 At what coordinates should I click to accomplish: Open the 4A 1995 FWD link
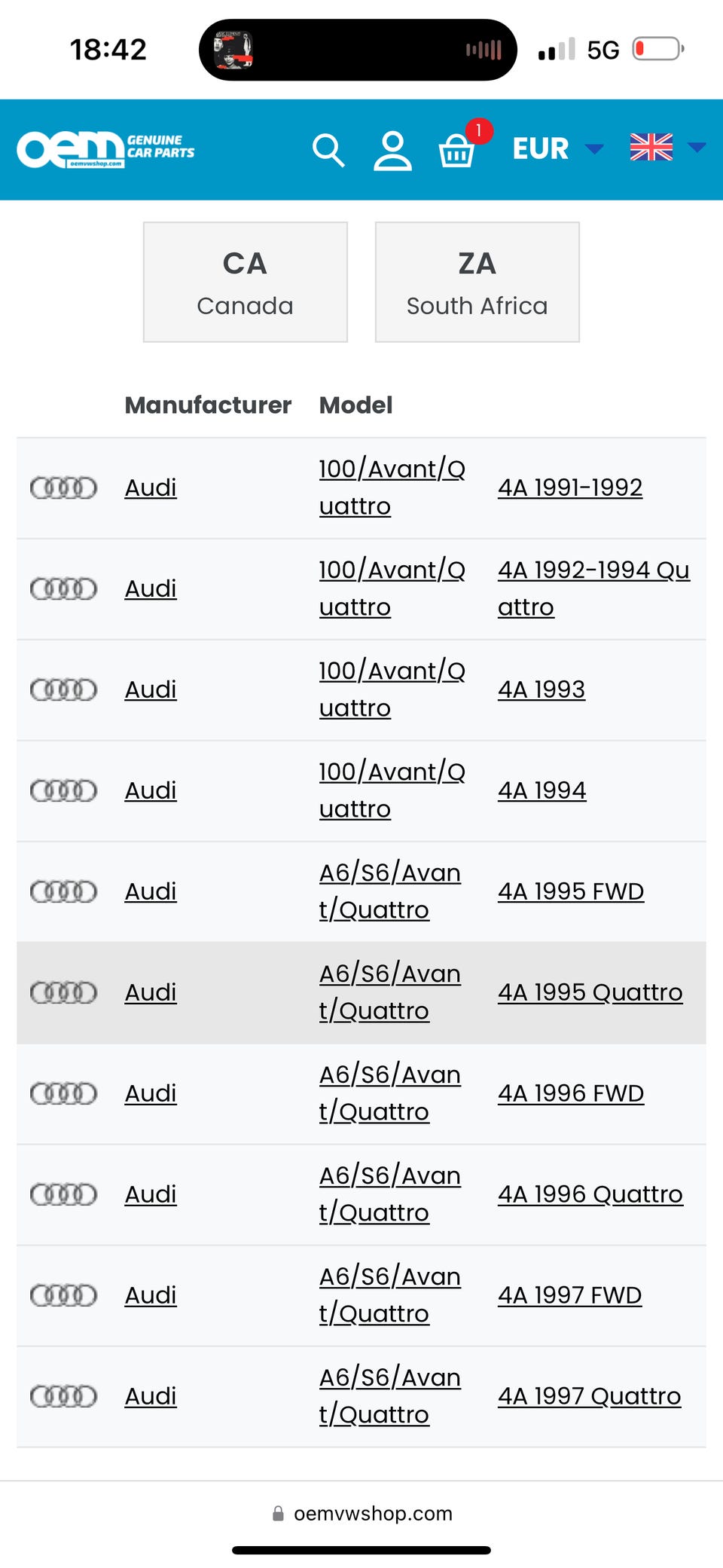coord(570,891)
